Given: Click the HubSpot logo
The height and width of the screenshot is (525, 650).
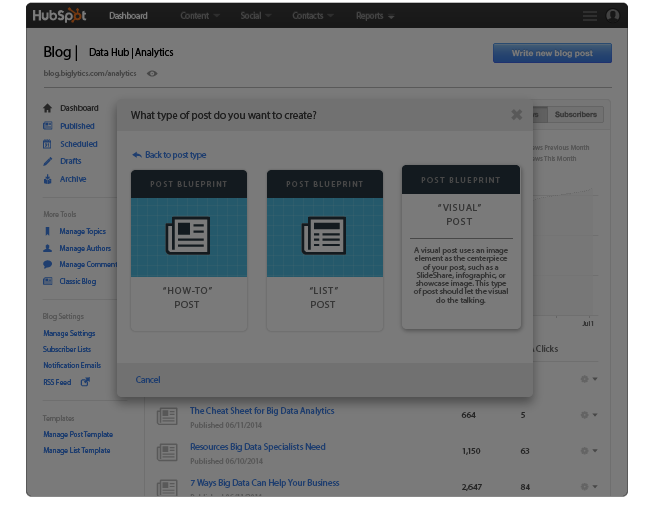Looking at the screenshot, I should [59, 15].
